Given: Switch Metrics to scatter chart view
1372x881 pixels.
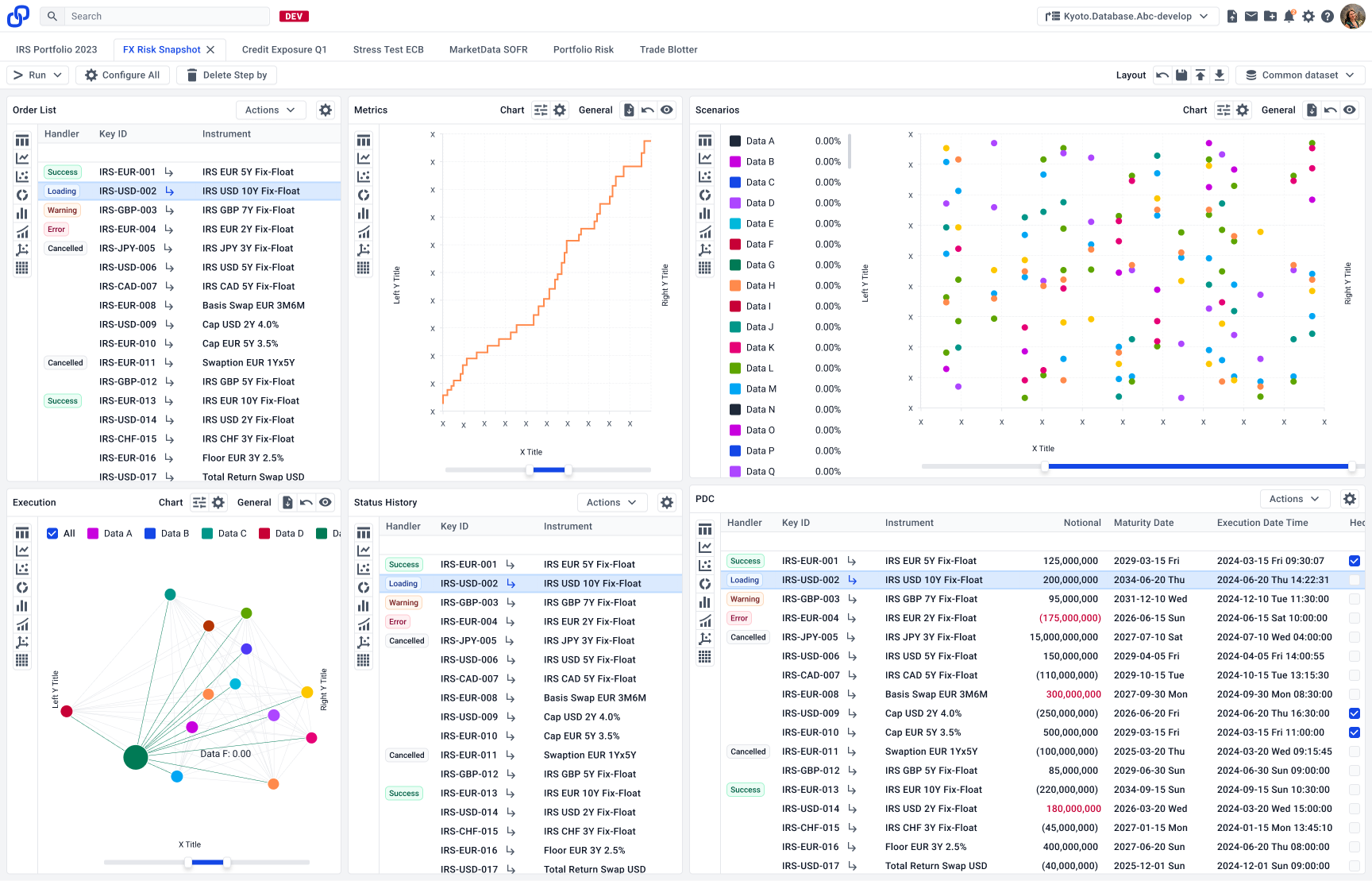Looking at the screenshot, I should (x=364, y=177).
